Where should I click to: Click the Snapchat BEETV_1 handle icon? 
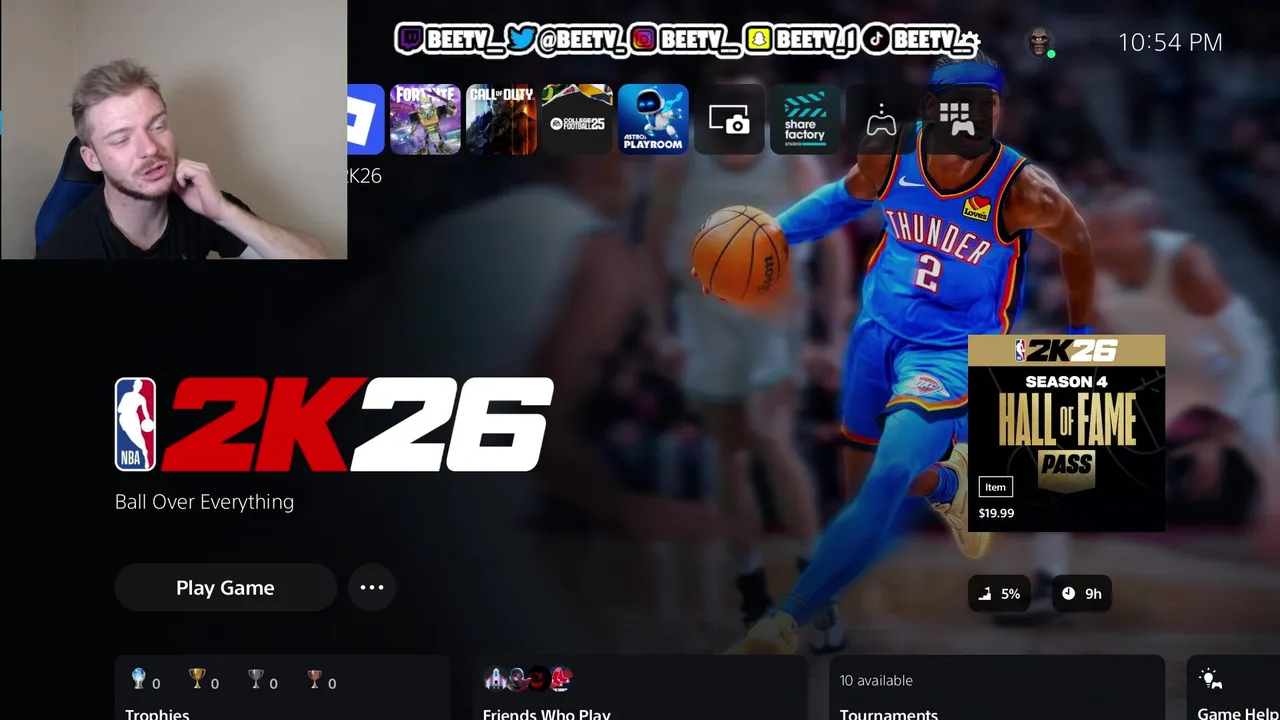point(759,40)
